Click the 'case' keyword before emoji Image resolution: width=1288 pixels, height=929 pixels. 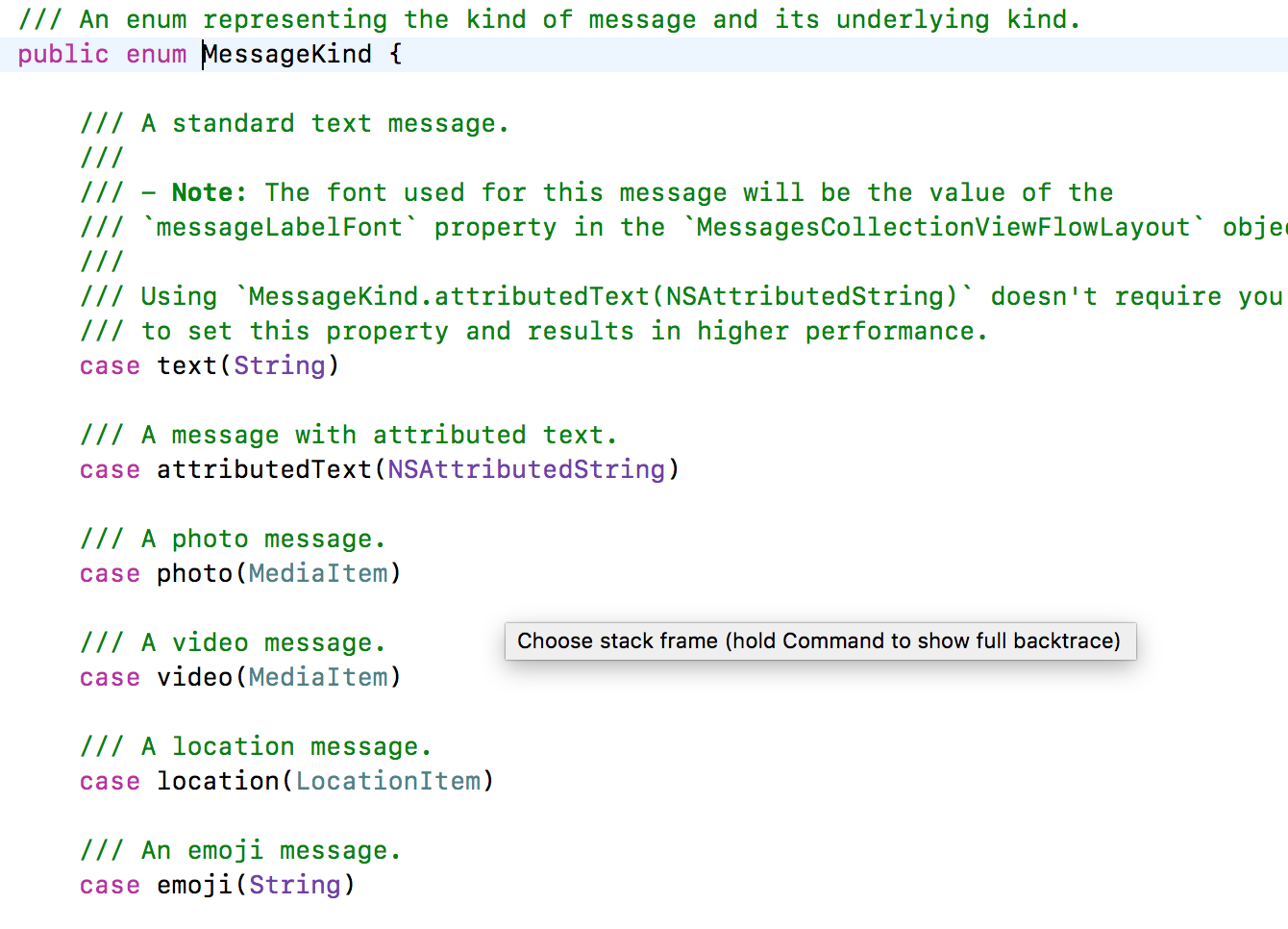pos(111,885)
